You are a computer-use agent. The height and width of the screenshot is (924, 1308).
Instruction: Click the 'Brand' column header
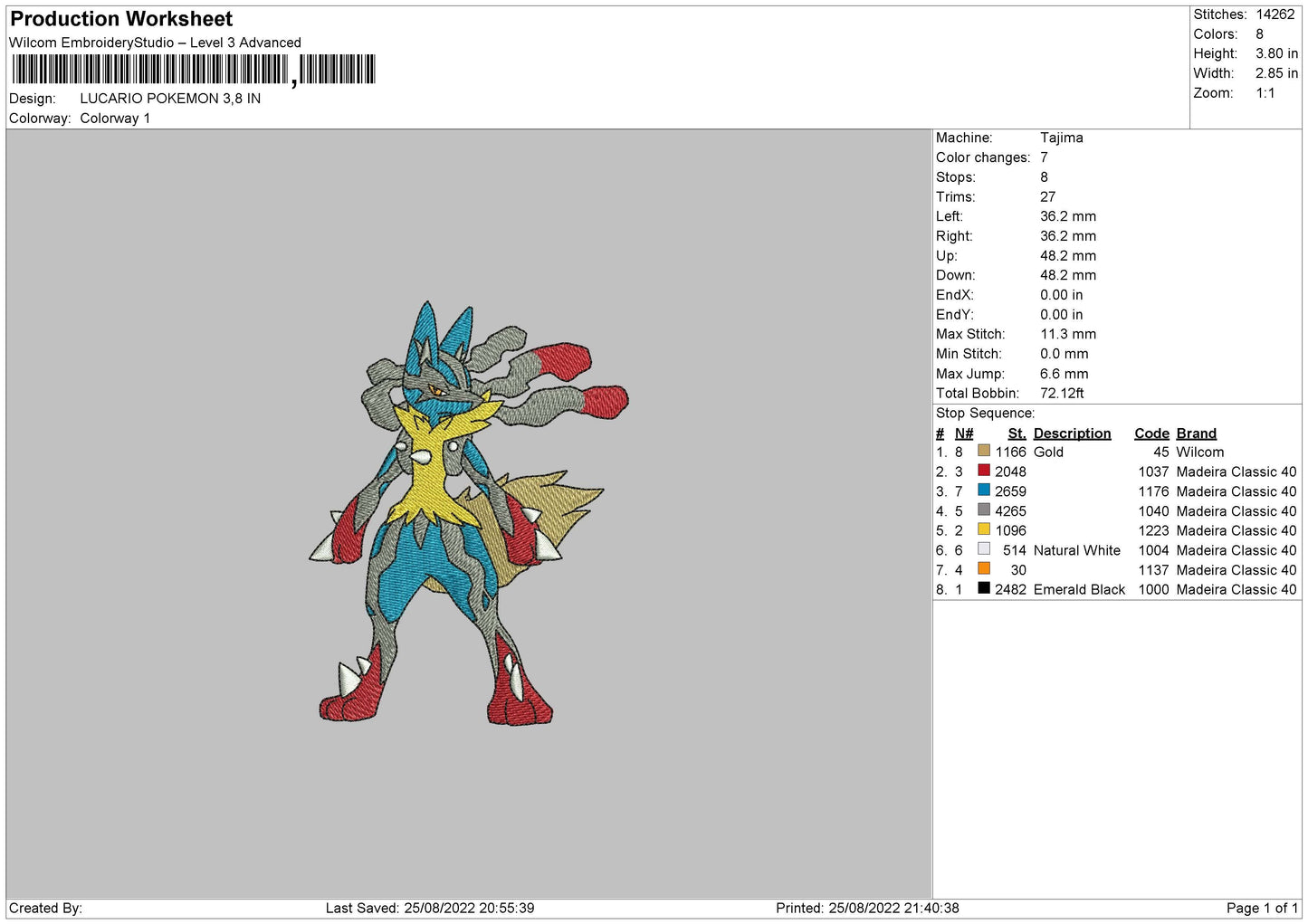coord(1196,433)
